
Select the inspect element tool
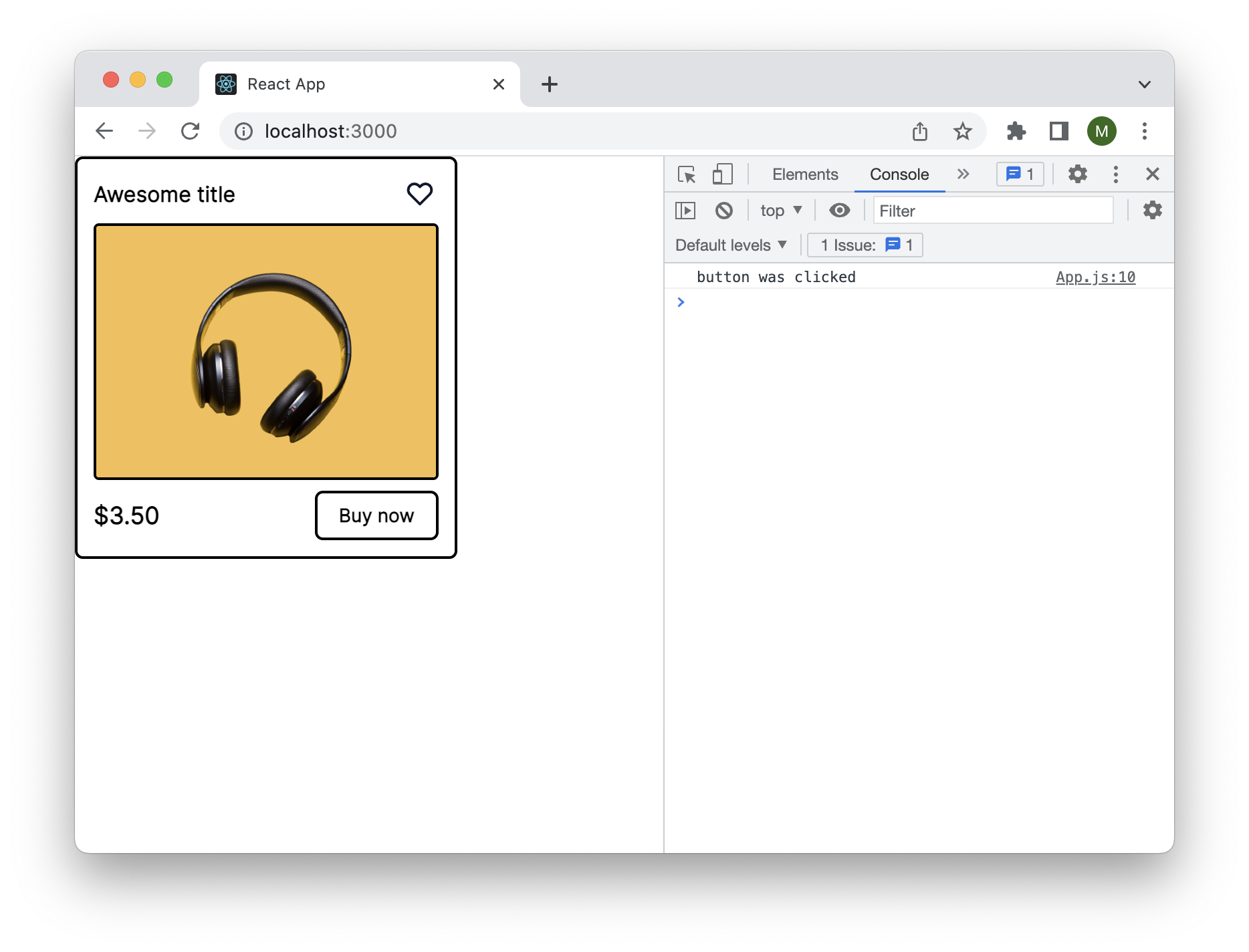tap(687, 174)
